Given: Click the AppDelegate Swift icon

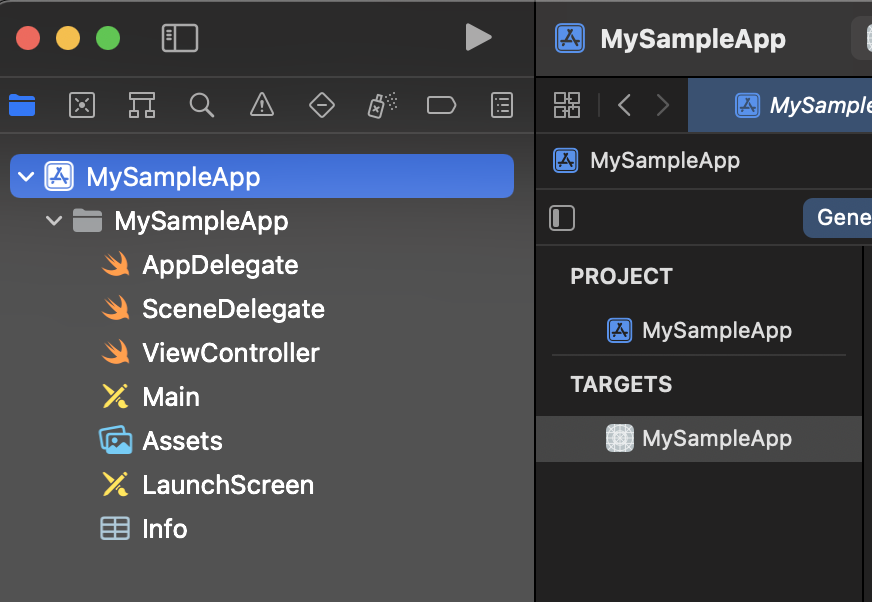Looking at the screenshot, I should [116, 265].
